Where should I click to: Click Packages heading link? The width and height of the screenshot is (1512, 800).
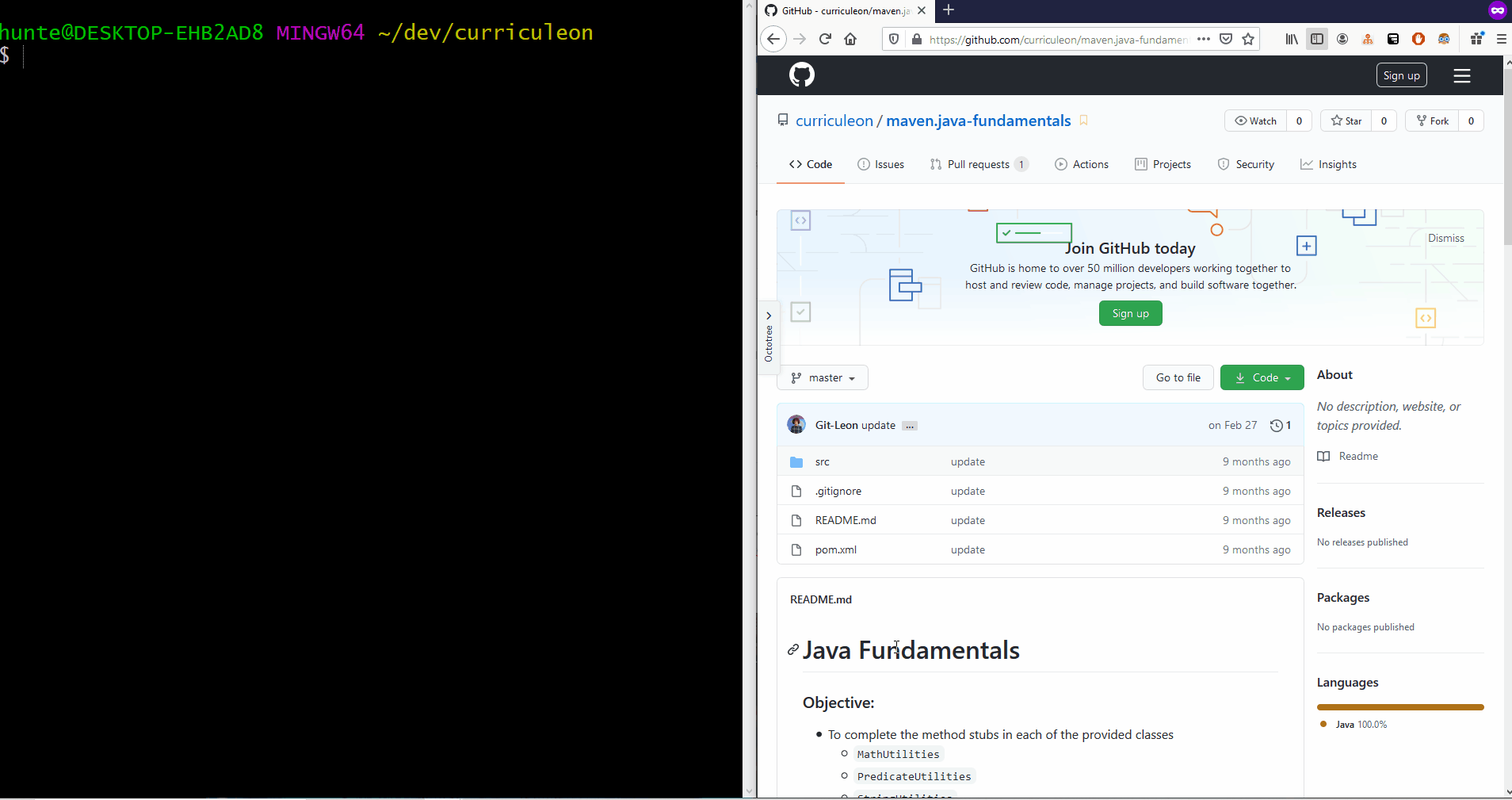pos(1342,598)
